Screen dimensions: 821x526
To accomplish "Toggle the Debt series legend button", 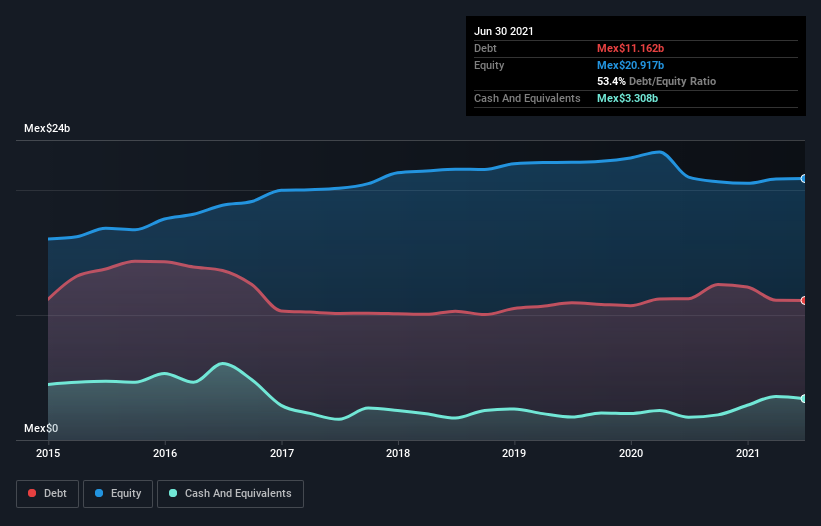I will 47,494.
